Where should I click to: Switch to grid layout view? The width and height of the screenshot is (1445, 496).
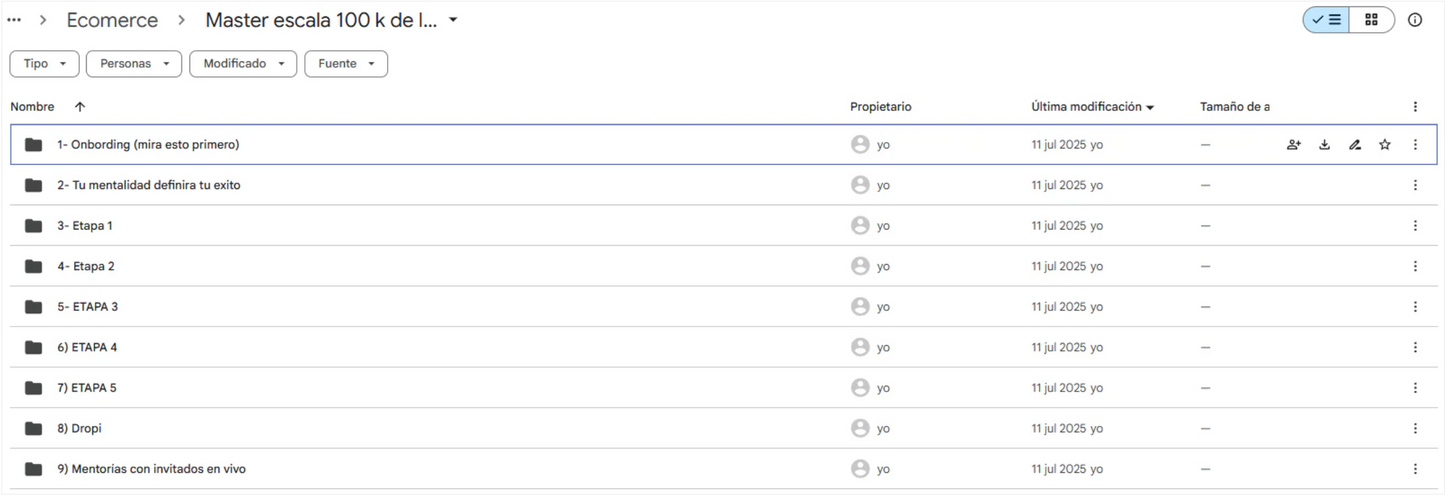click(1372, 20)
